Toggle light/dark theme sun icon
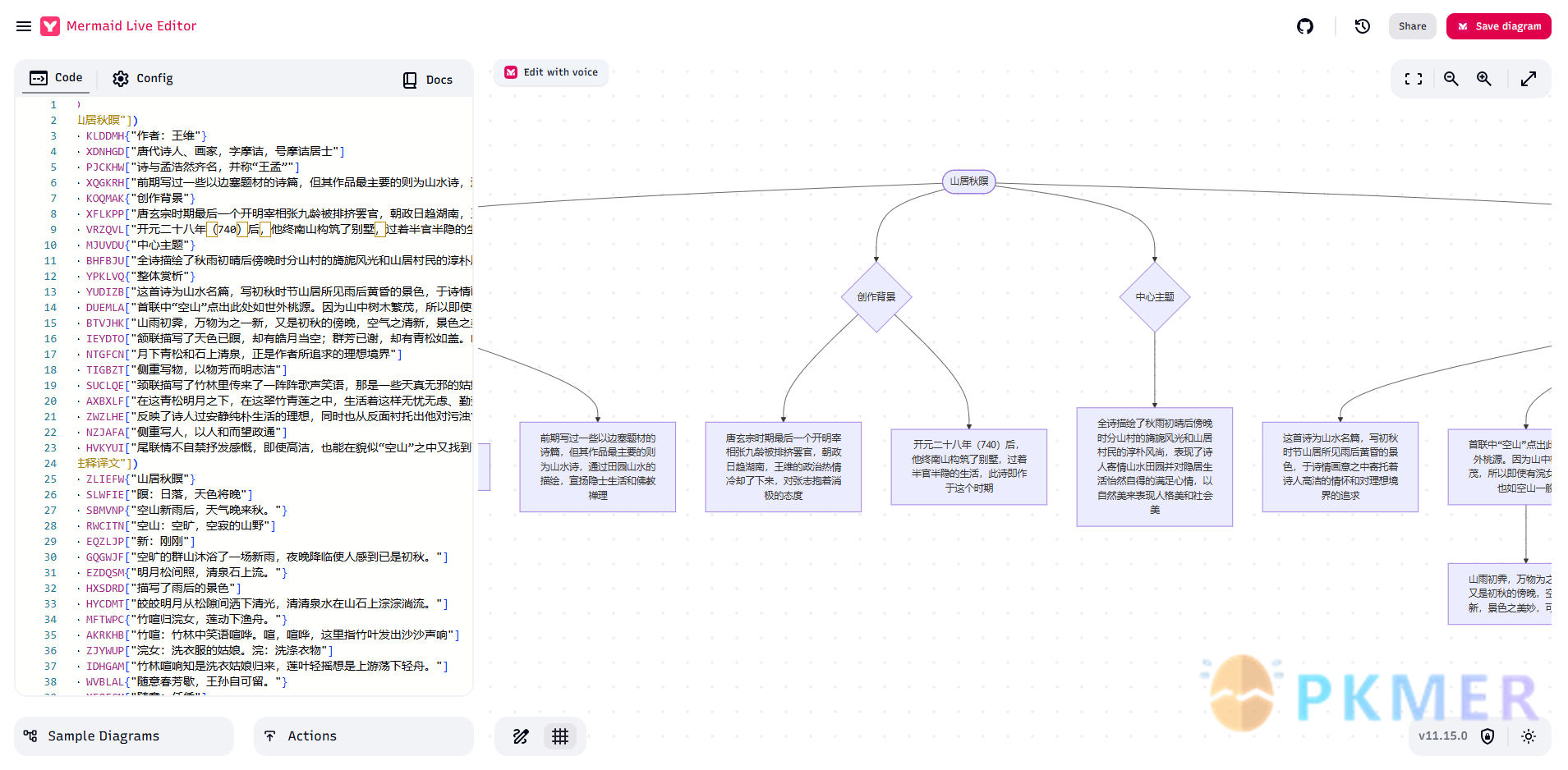This screenshot has width=1568, height=770. tap(1529, 736)
